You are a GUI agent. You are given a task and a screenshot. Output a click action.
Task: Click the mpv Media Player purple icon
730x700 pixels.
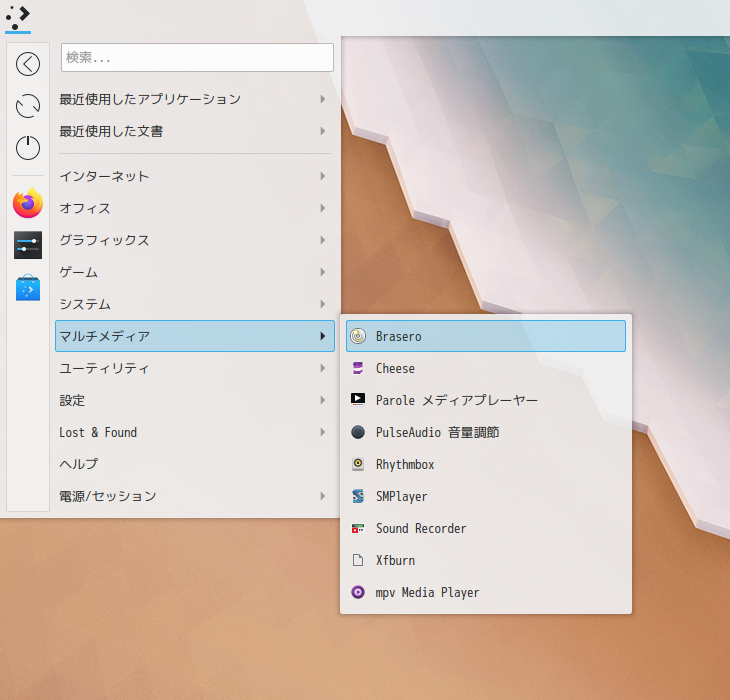[x=358, y=592]
